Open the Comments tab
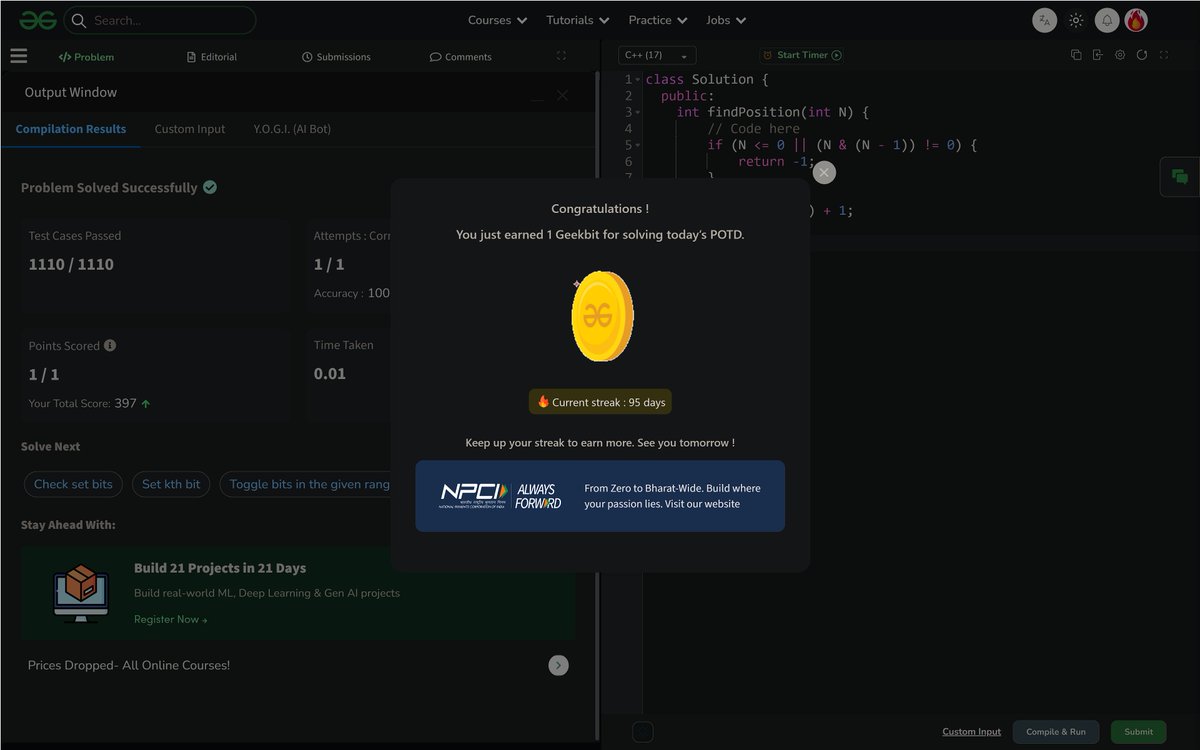This screenshot has height=750, width=1200. 461,57
